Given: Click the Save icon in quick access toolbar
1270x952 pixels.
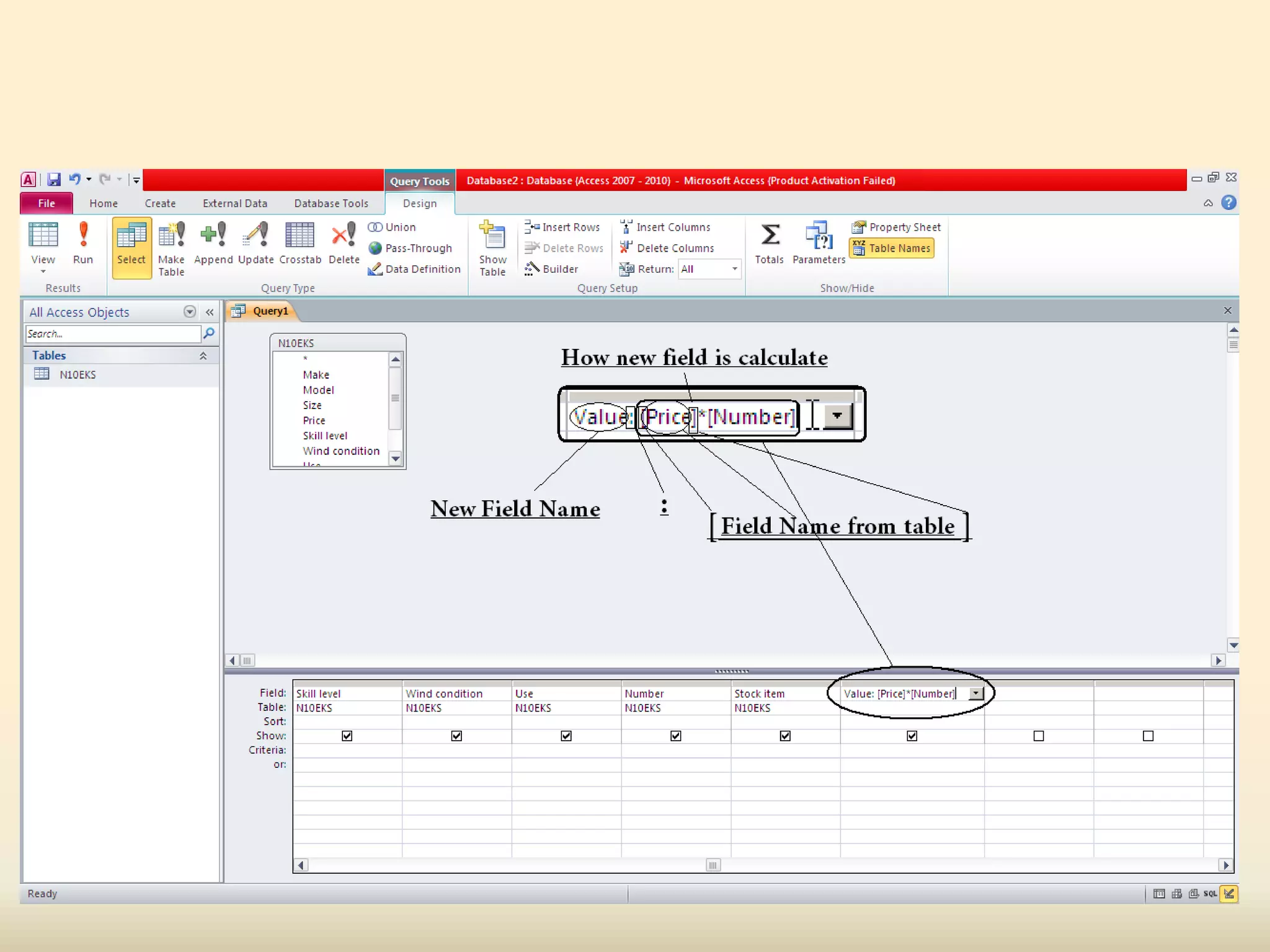Looking at the screenshot, I should 54,180.
